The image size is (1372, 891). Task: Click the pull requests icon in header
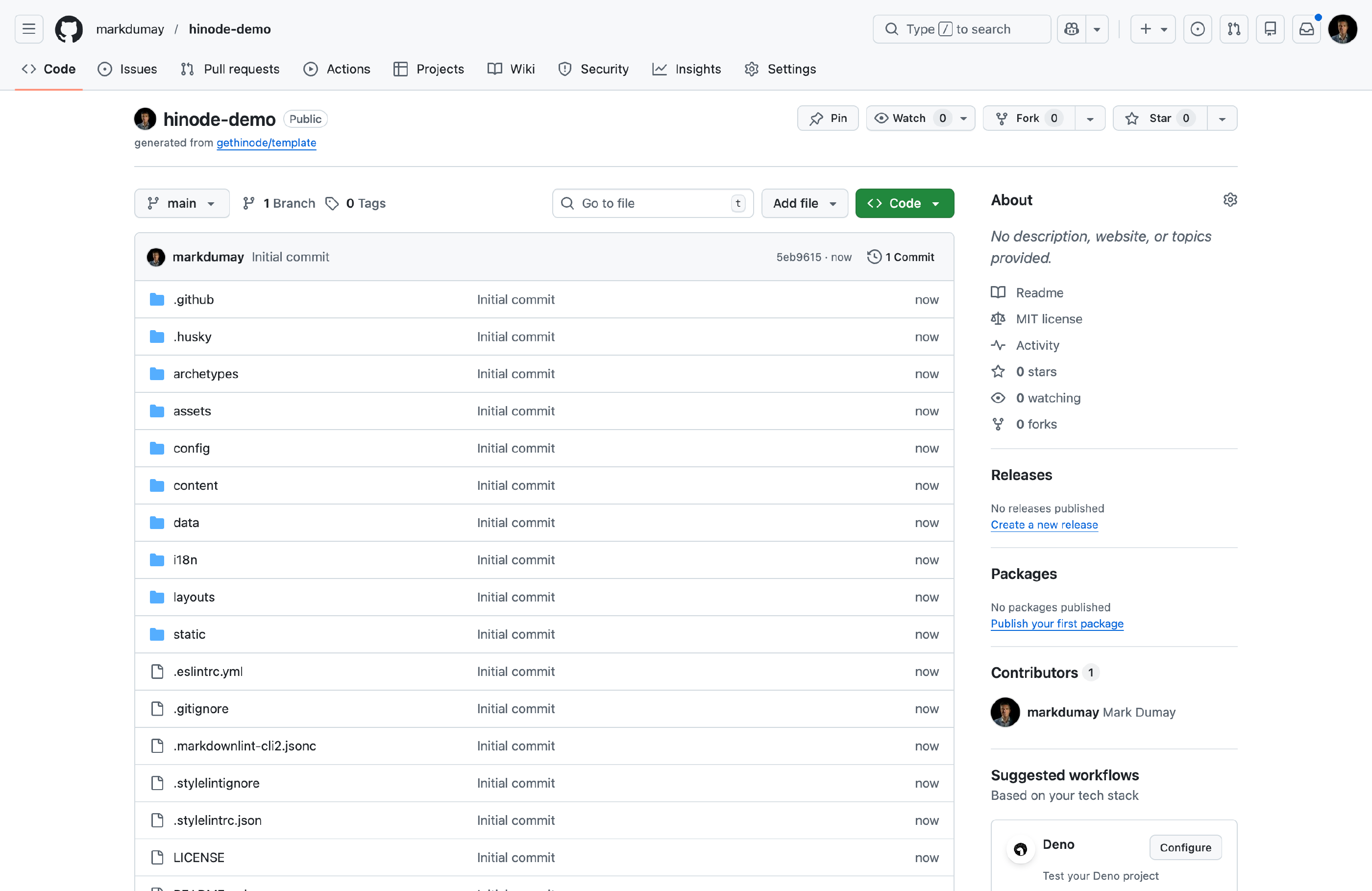point(1234,29)
